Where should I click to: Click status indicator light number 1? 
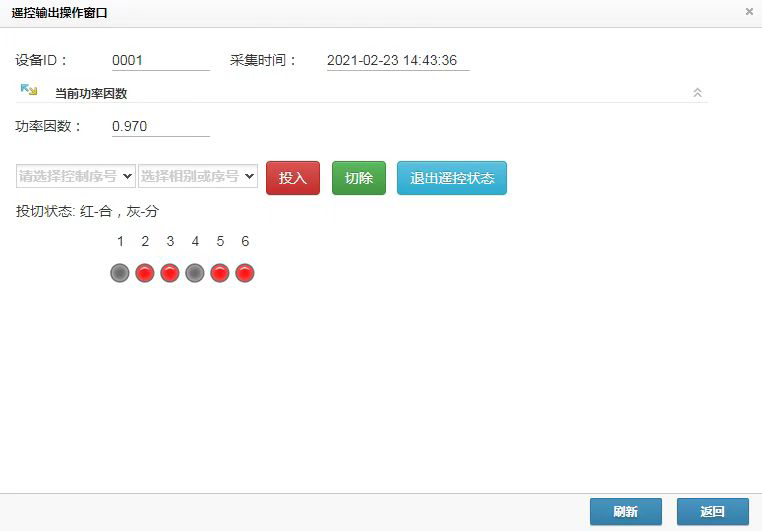point(120,273)
